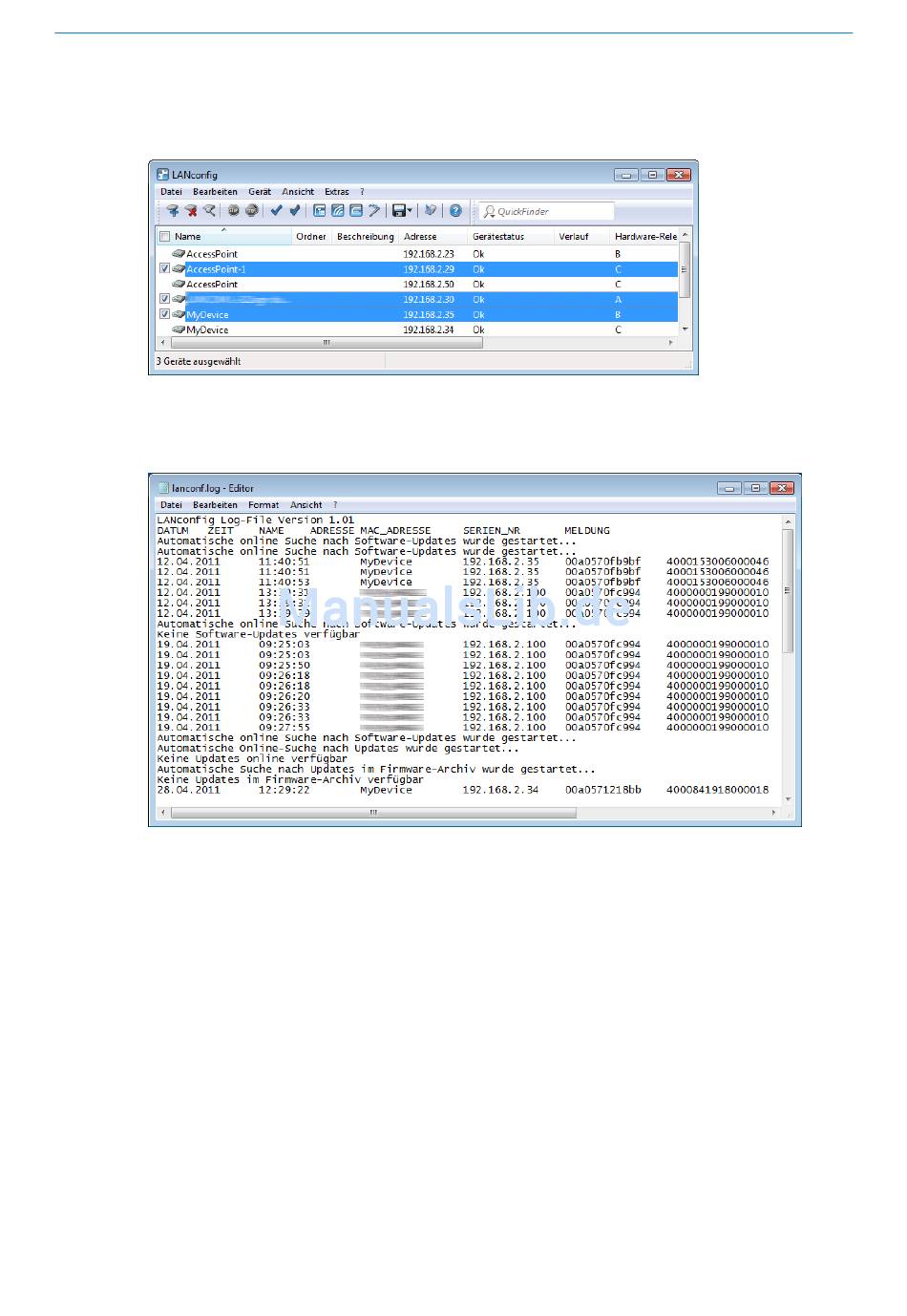Uncheck the MyDevice 192.168.2.35 checkbox

point(165,315)
